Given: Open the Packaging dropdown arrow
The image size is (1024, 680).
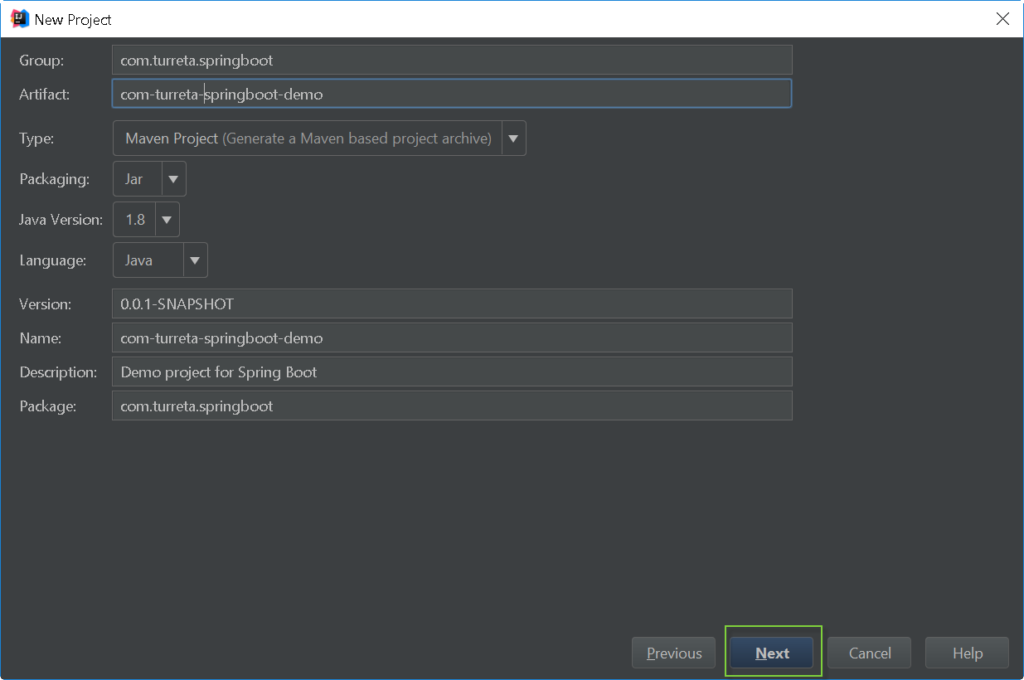Looking at the screenshot, I should [x=173, y=179].
